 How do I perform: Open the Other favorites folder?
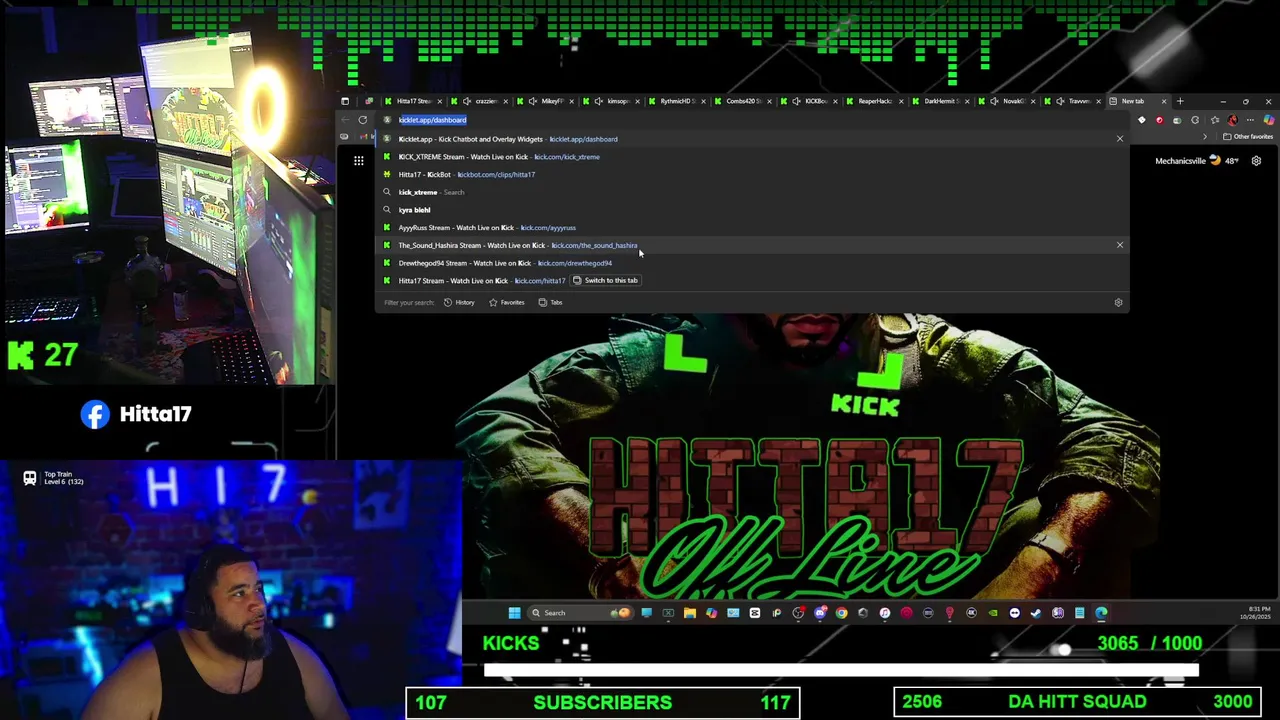(x=1248, y=136)
